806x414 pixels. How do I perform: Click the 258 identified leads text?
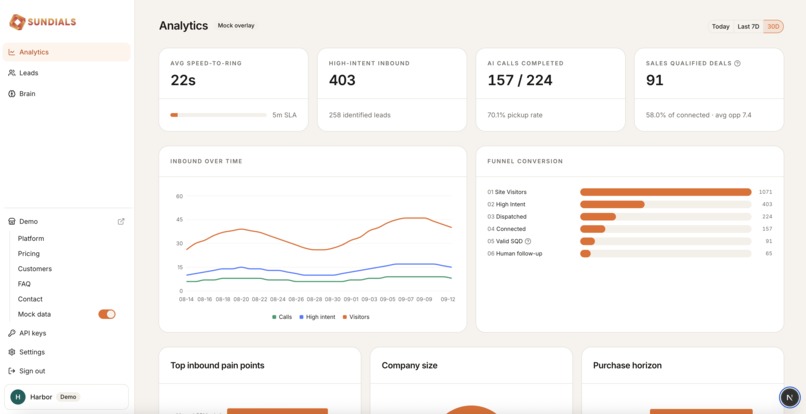coord(360,115)
